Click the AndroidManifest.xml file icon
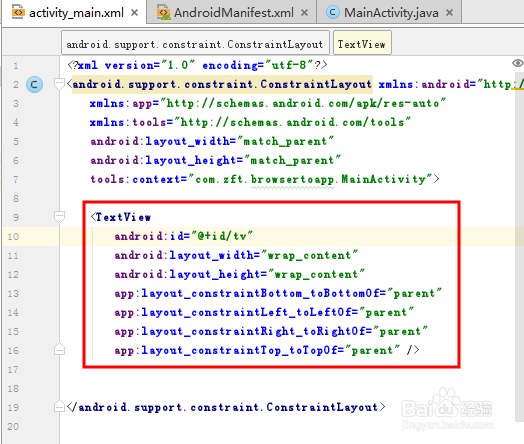Image resolution: width=524 pixels, height=444 pixels. point(163,12)
